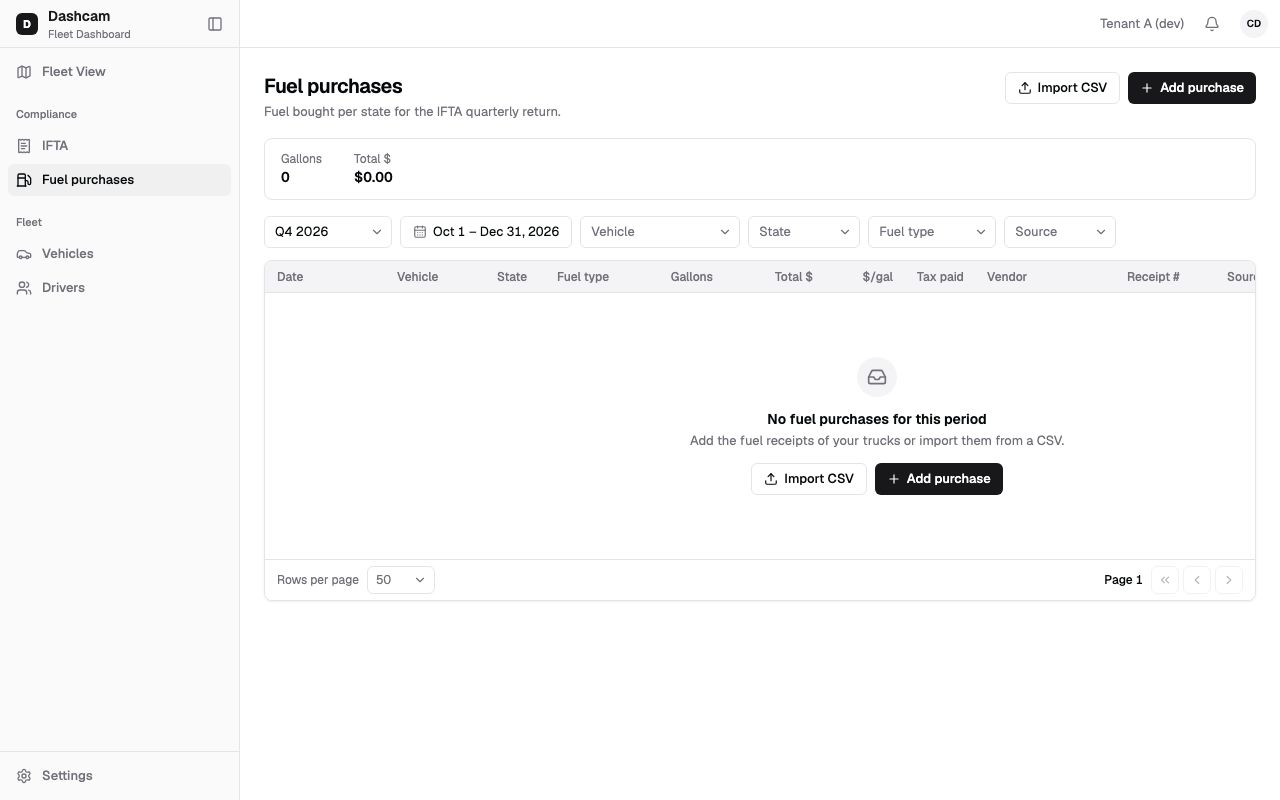Navigate to IFTA page
Image resolution: width=1280 pixels, height=800 pixels.
[x=119, y=146]
